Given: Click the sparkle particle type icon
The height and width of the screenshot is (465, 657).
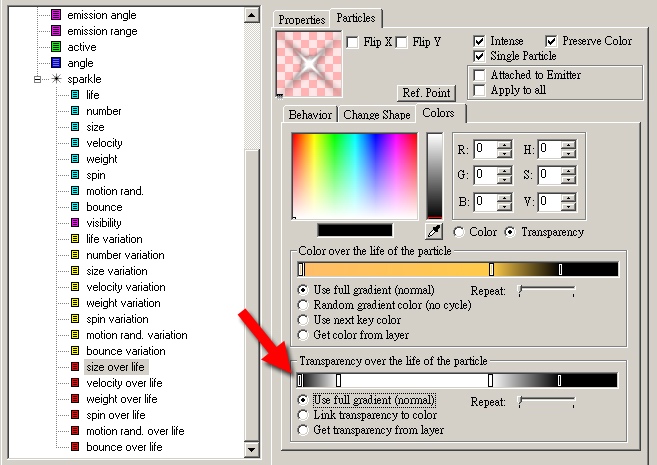Looking at the screenshot, I should [57, 79].
